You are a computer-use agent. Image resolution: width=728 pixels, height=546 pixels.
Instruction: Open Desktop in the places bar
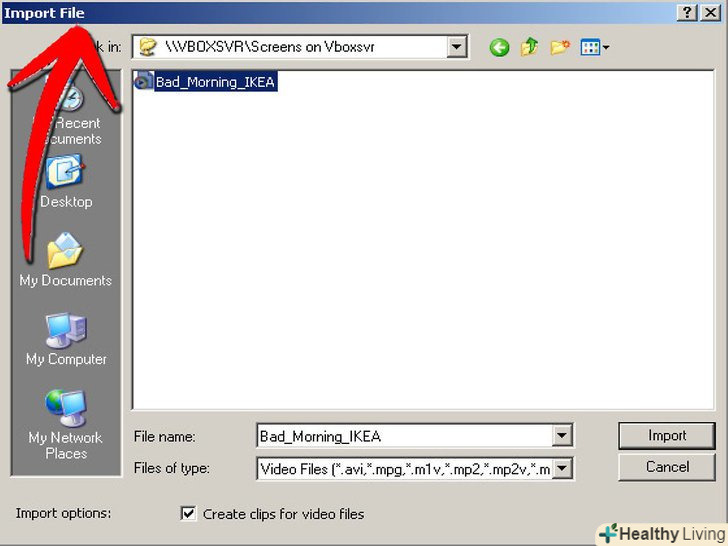[x=66, y=182]
